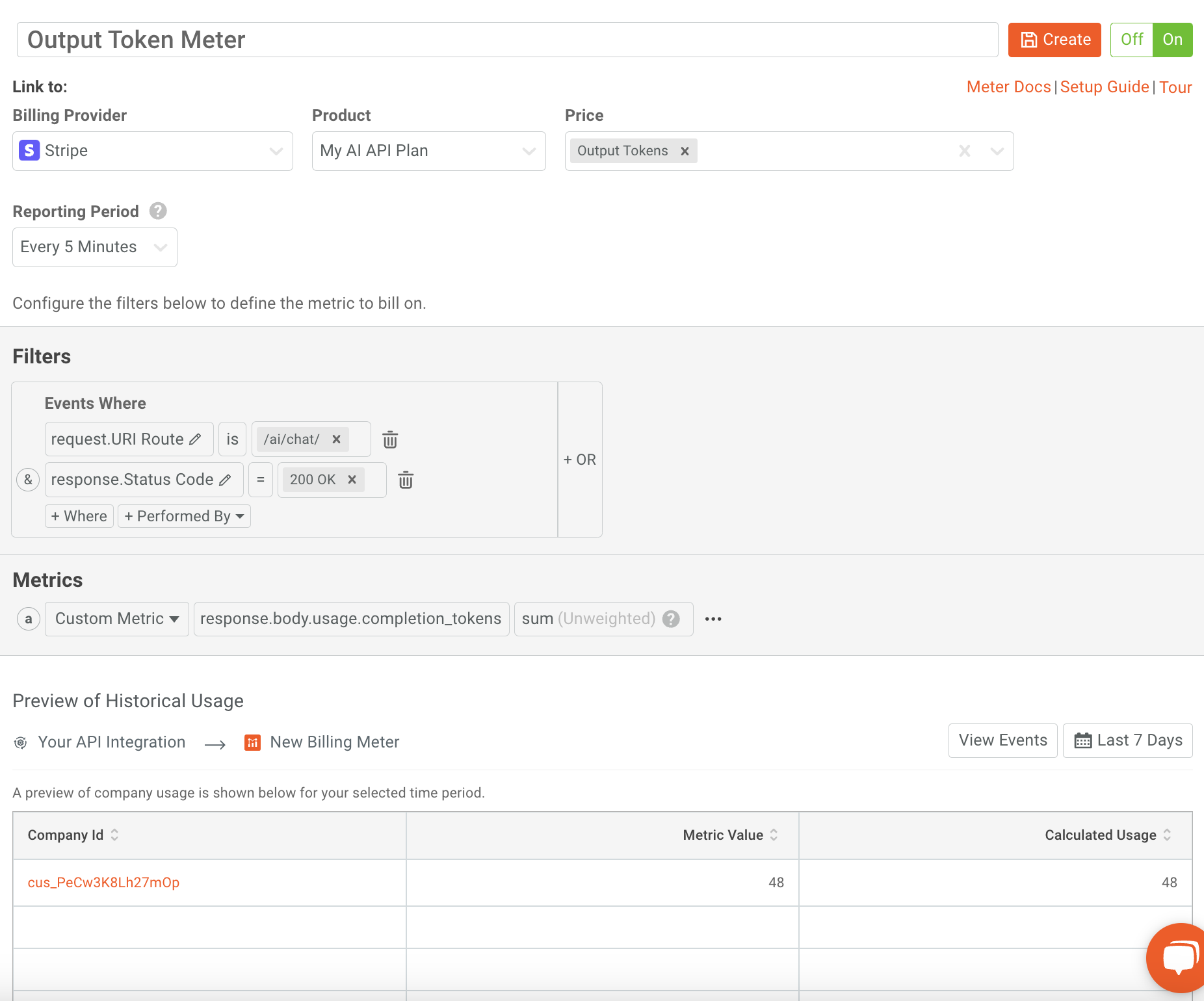Open the metric options ellipsis menu
1204x1001 pixels.
tap(713, 619)
